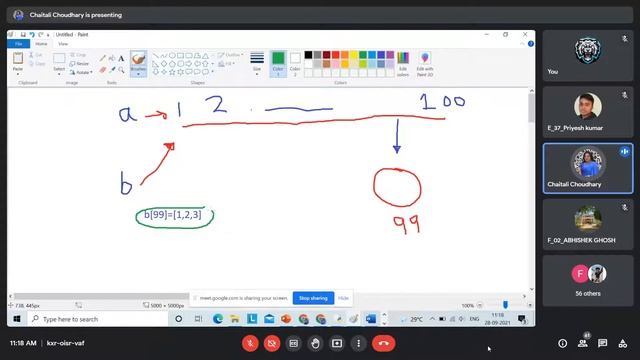
Task: Open Meet more options three dots
Action: (358, 343)
